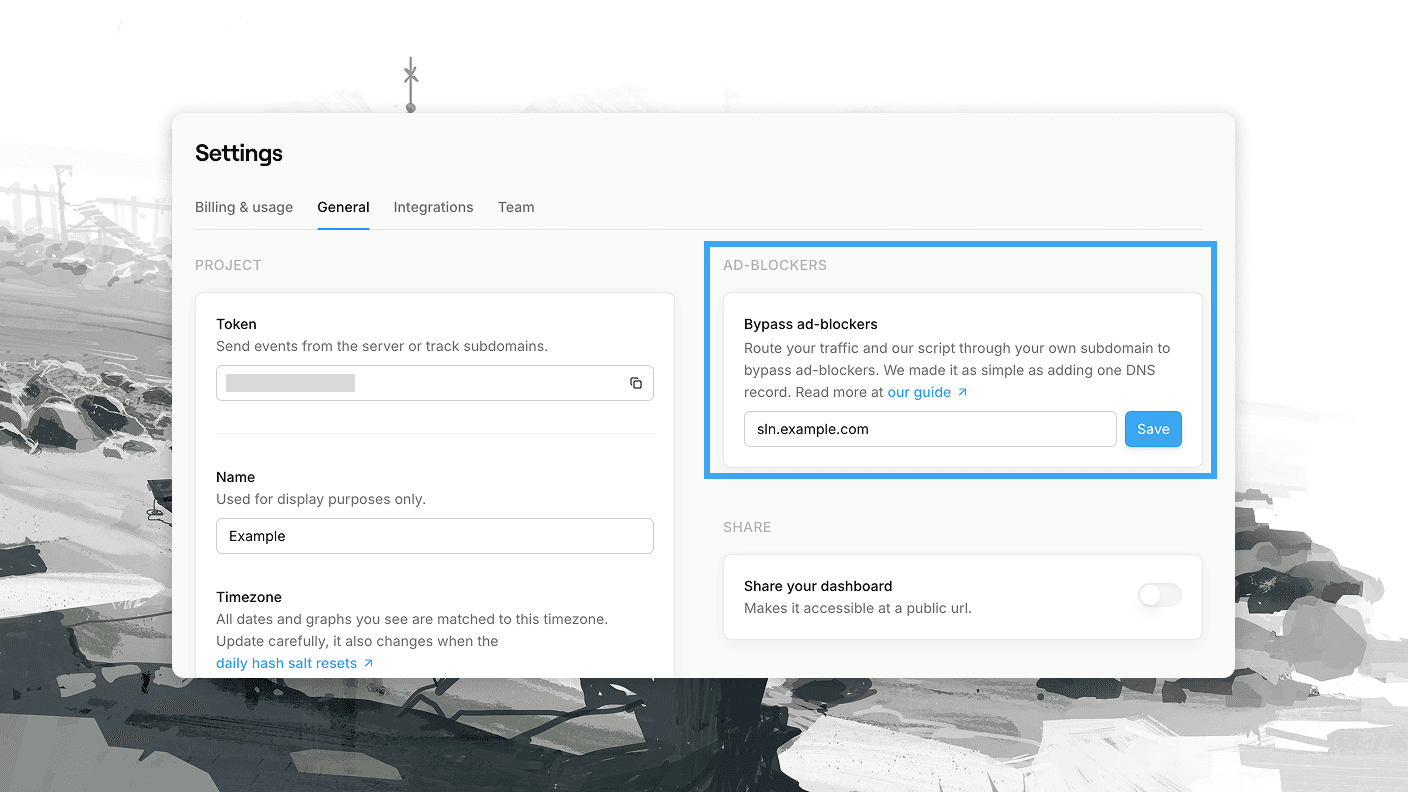
Task: Click the arrow icon after 'daily hash salt resets'
Action: [x=369, y=663]
